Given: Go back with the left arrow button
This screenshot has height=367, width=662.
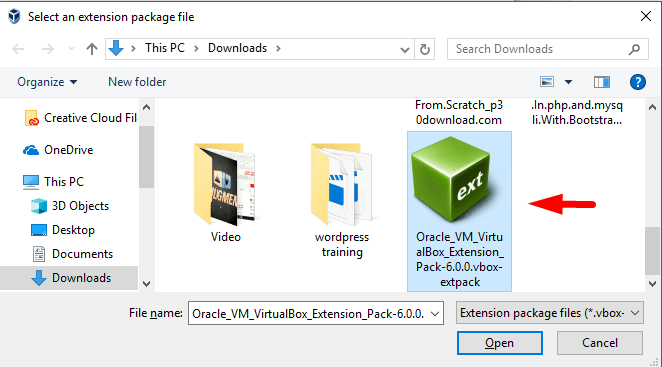Looking at the screenshot, I should [18, 49].
